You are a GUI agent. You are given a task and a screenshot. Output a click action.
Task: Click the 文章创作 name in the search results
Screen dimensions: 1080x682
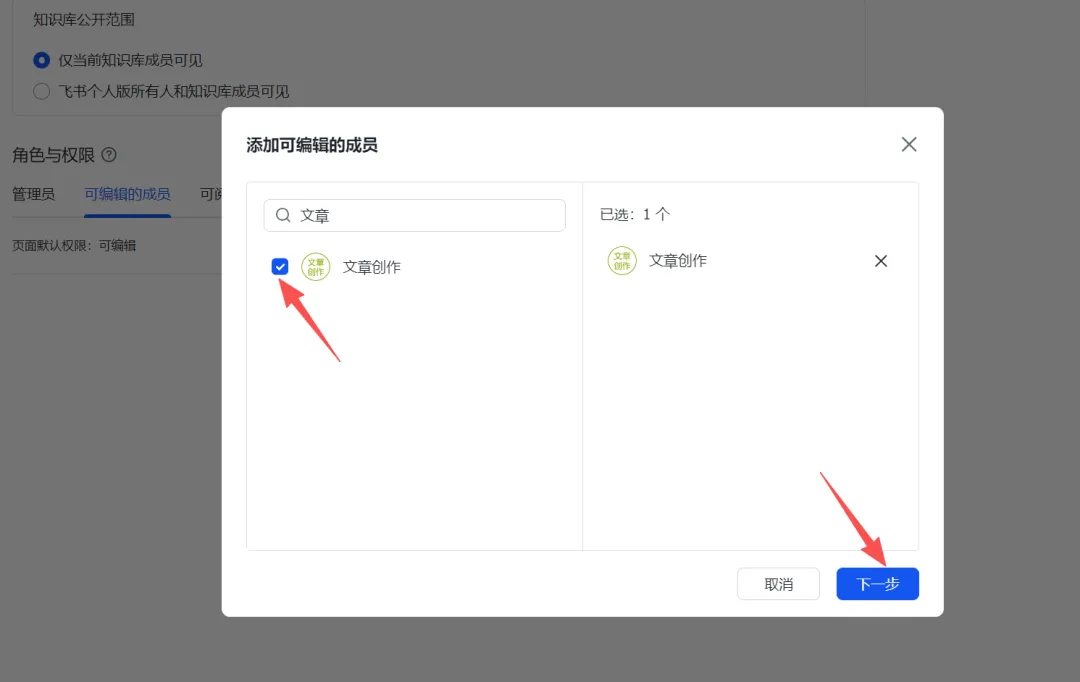372,267
